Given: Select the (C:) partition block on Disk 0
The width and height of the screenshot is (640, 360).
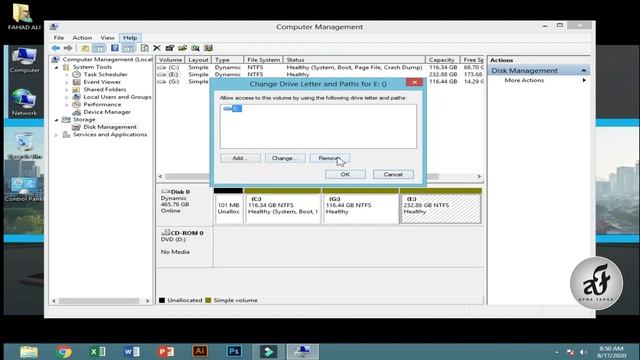Looking at the screenshot, I should coord(282,209).
